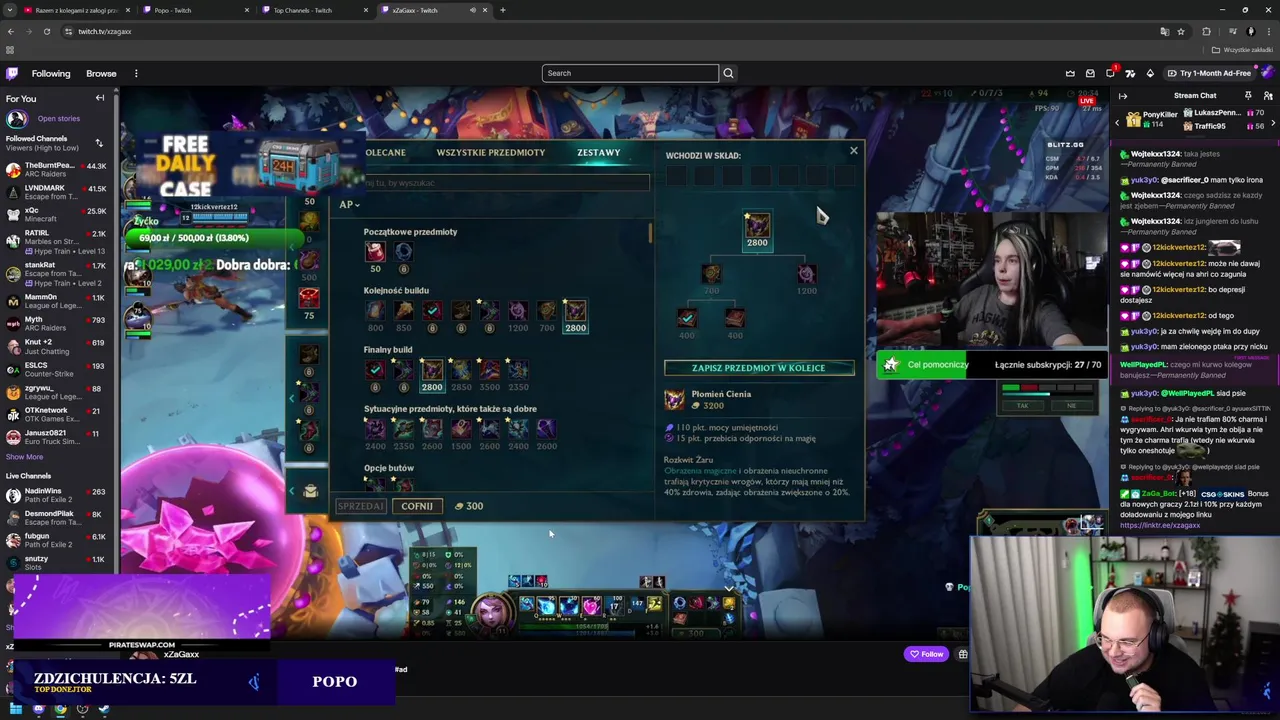
Task: Open Chrome three-dot menu
Action: [x=1269, y=31]
